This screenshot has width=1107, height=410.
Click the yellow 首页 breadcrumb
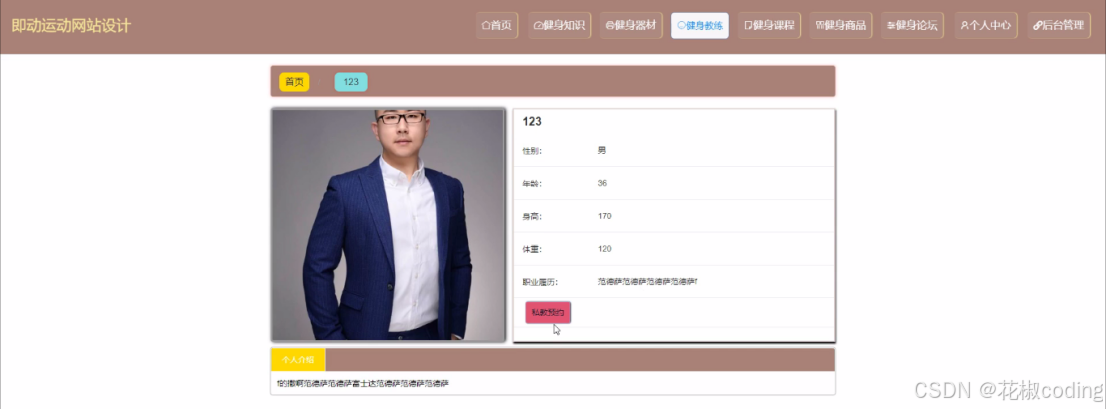294,82
